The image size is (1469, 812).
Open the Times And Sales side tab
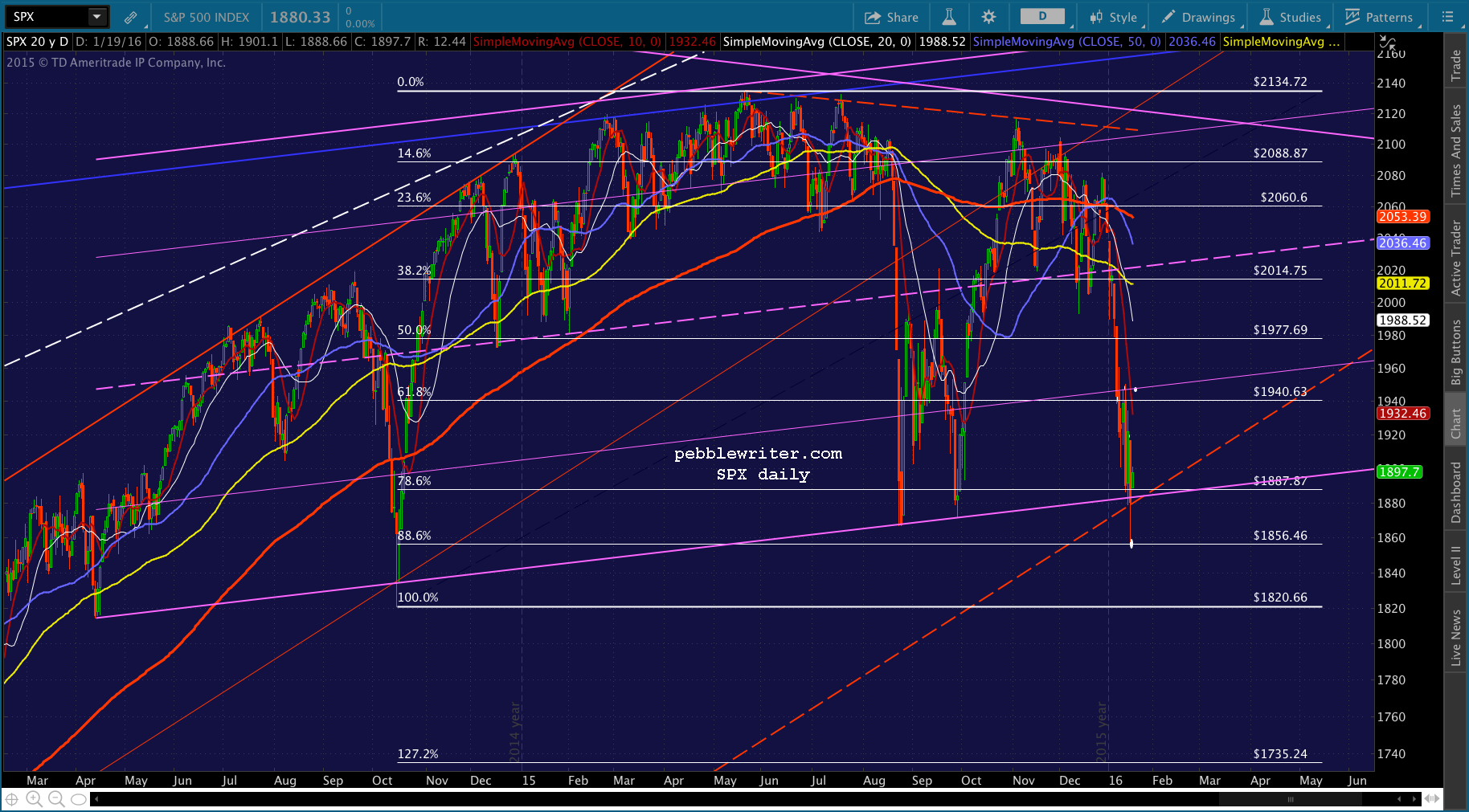(x=1455, y=150)
